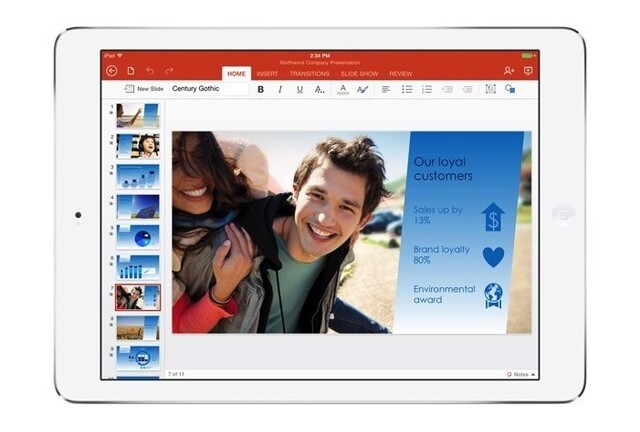Select slide 9 thumbnail
The width and height of the screenshot is (640, 432).
(138, 358)
